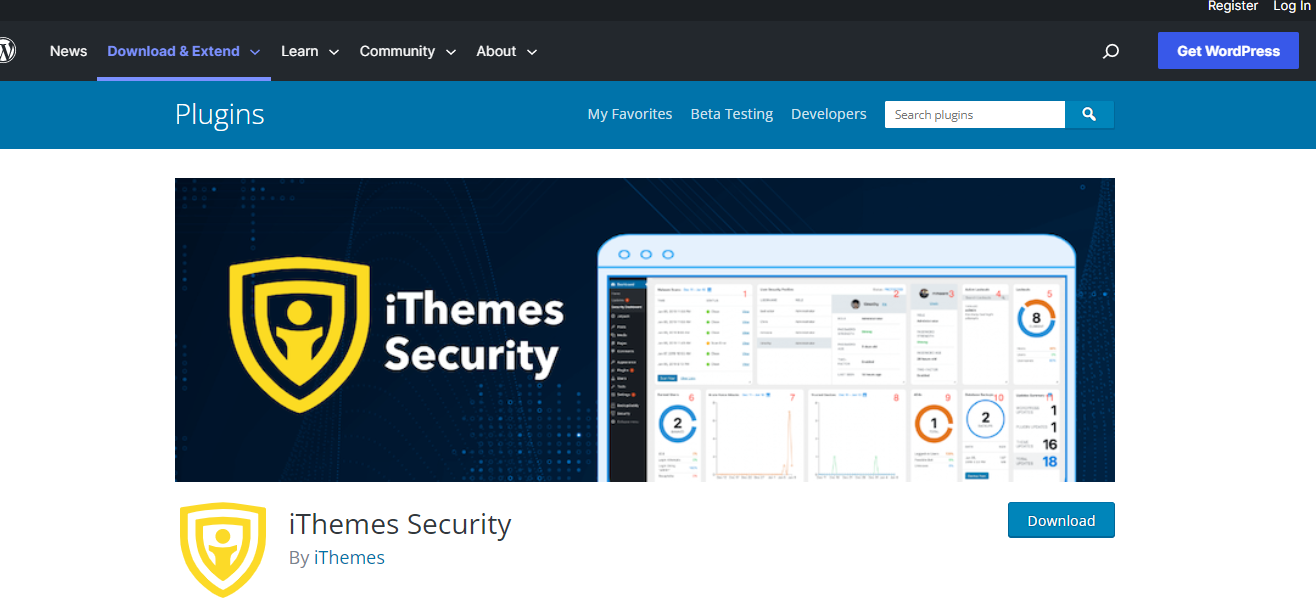The width and height of the screenshot is (1316, 604).
Task: Open the Download & Extend menu
Action: click(x=174, y=51)
